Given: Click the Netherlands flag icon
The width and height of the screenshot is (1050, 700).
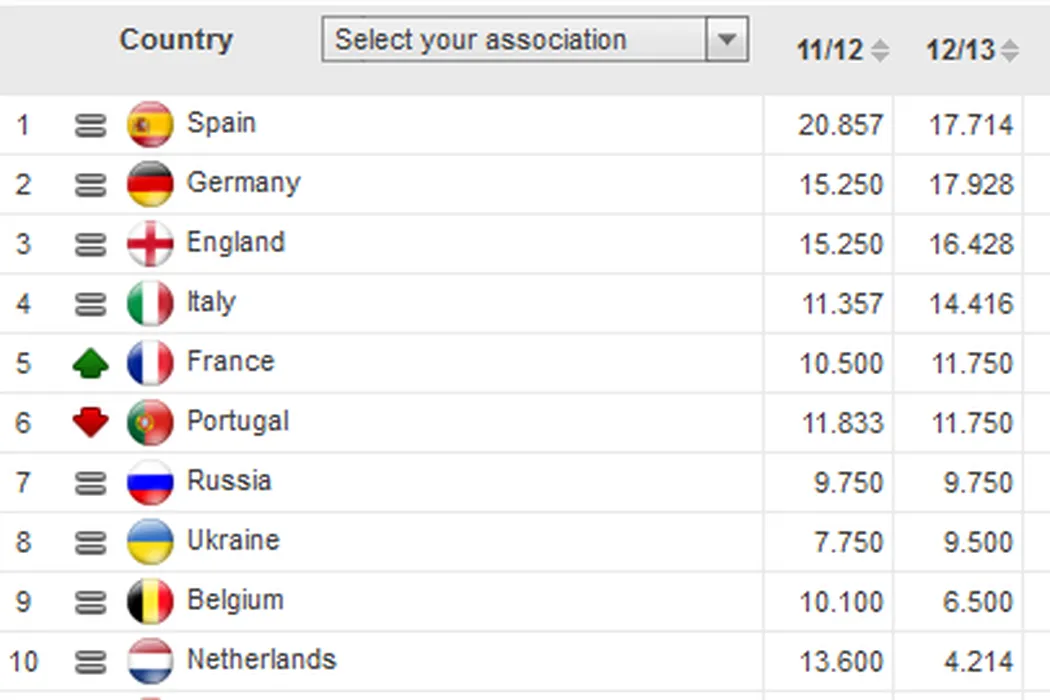Looking at the screenshot, I should click(x=150, y=661).
